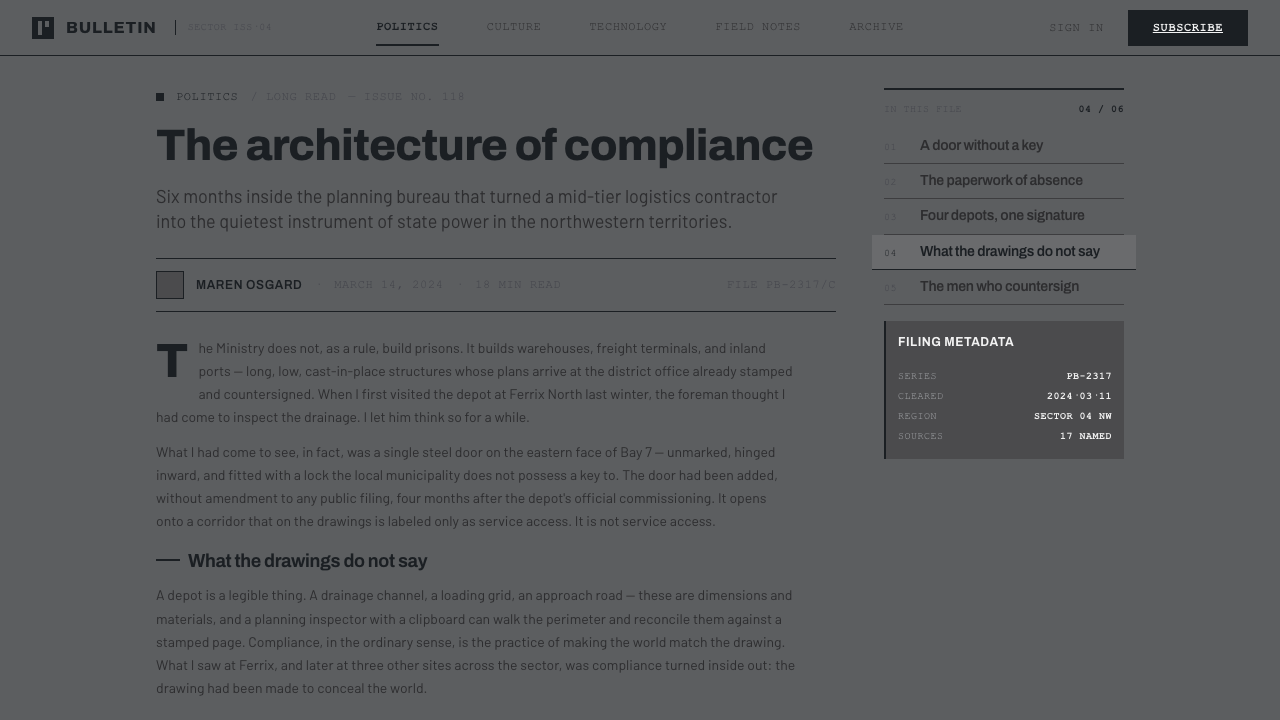The image size is (1280, 720).
Task: Click Maren Osgard's author avatar
Action: click(170, 285)
